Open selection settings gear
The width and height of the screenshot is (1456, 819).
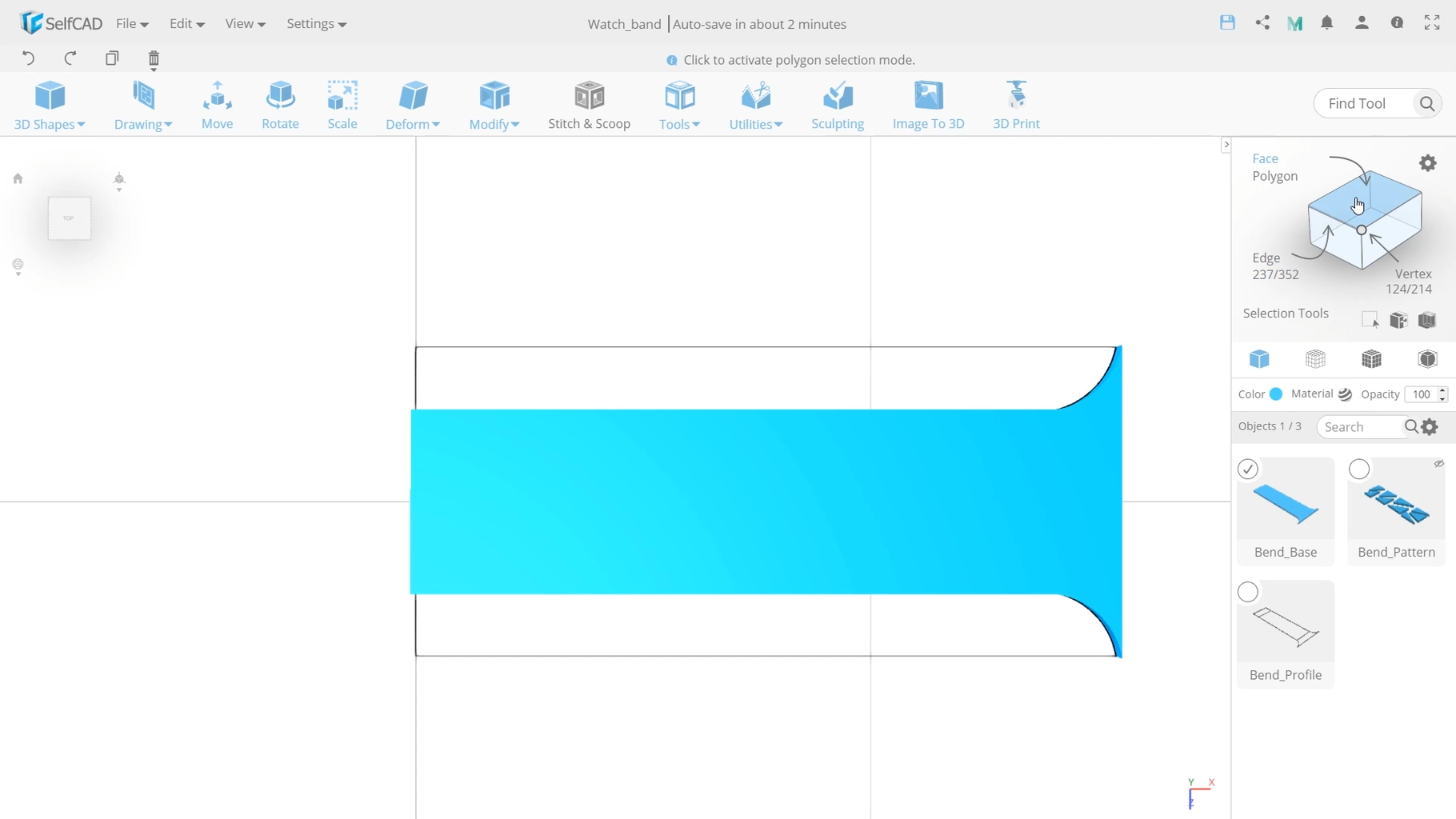(1428, 163)
